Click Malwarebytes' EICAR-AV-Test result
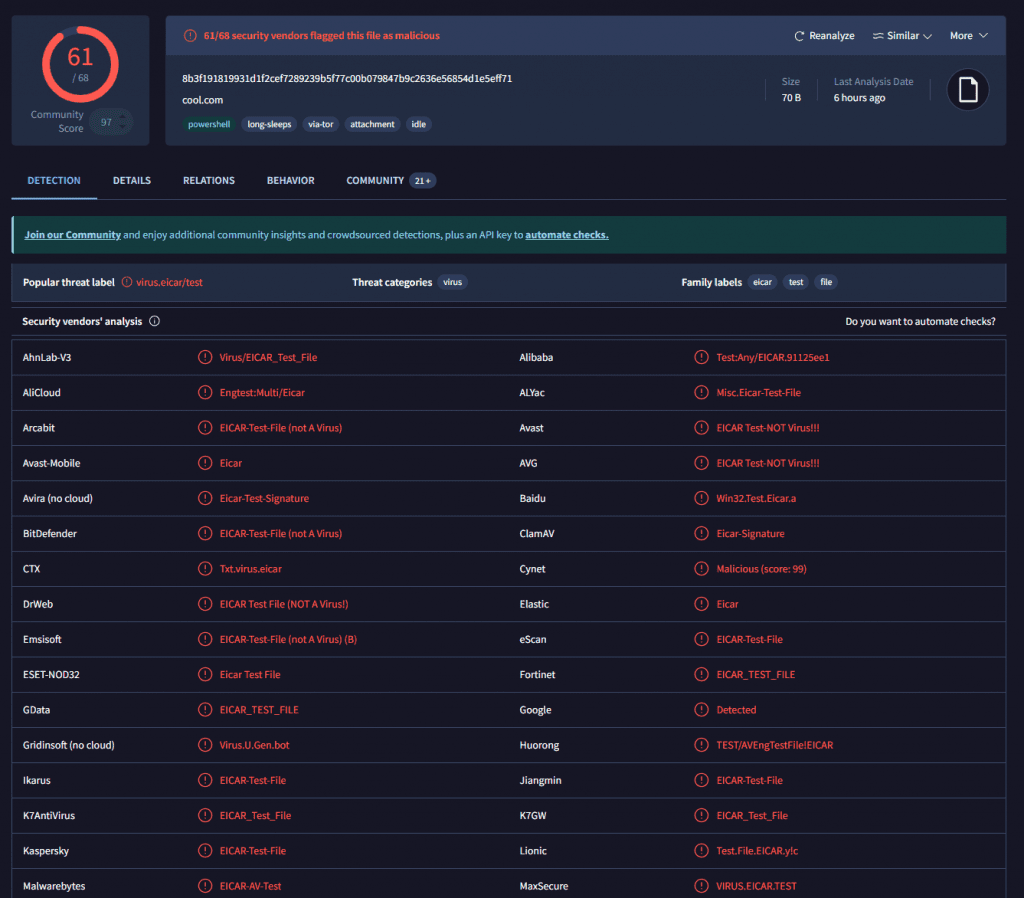 coord(250,886)
